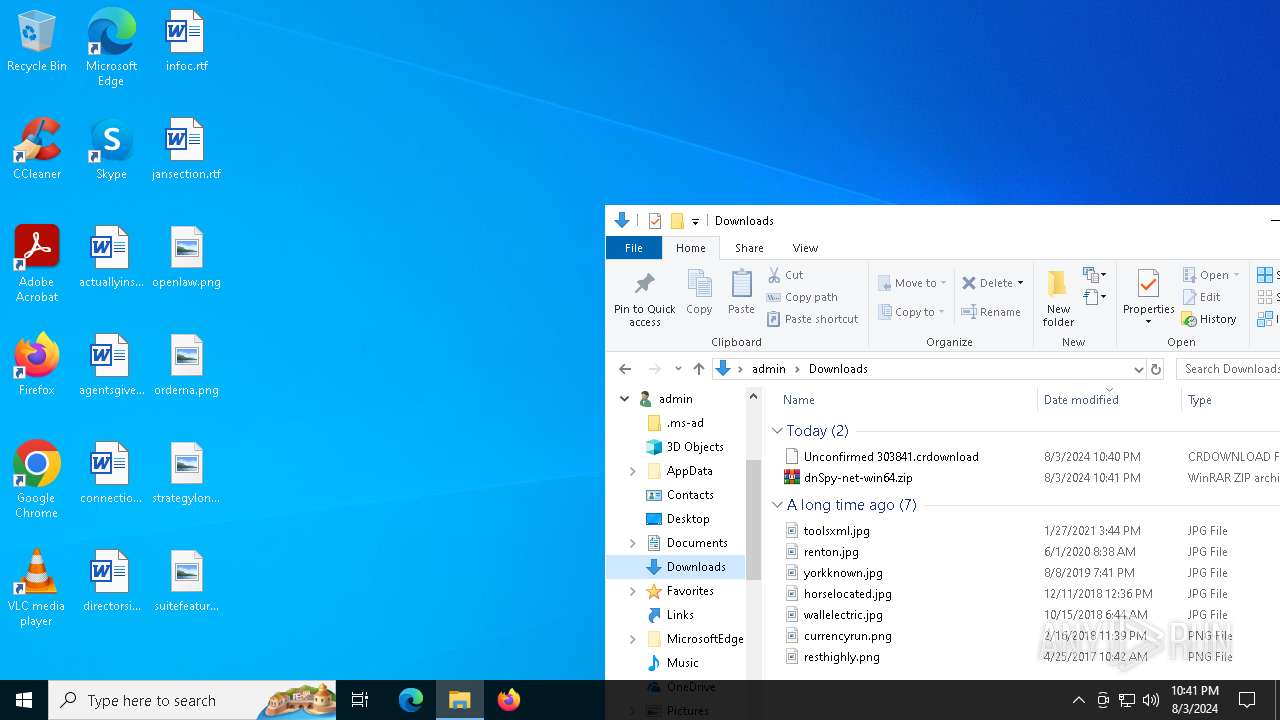
Task: Select Music in navigation tree
Action: 682,663
